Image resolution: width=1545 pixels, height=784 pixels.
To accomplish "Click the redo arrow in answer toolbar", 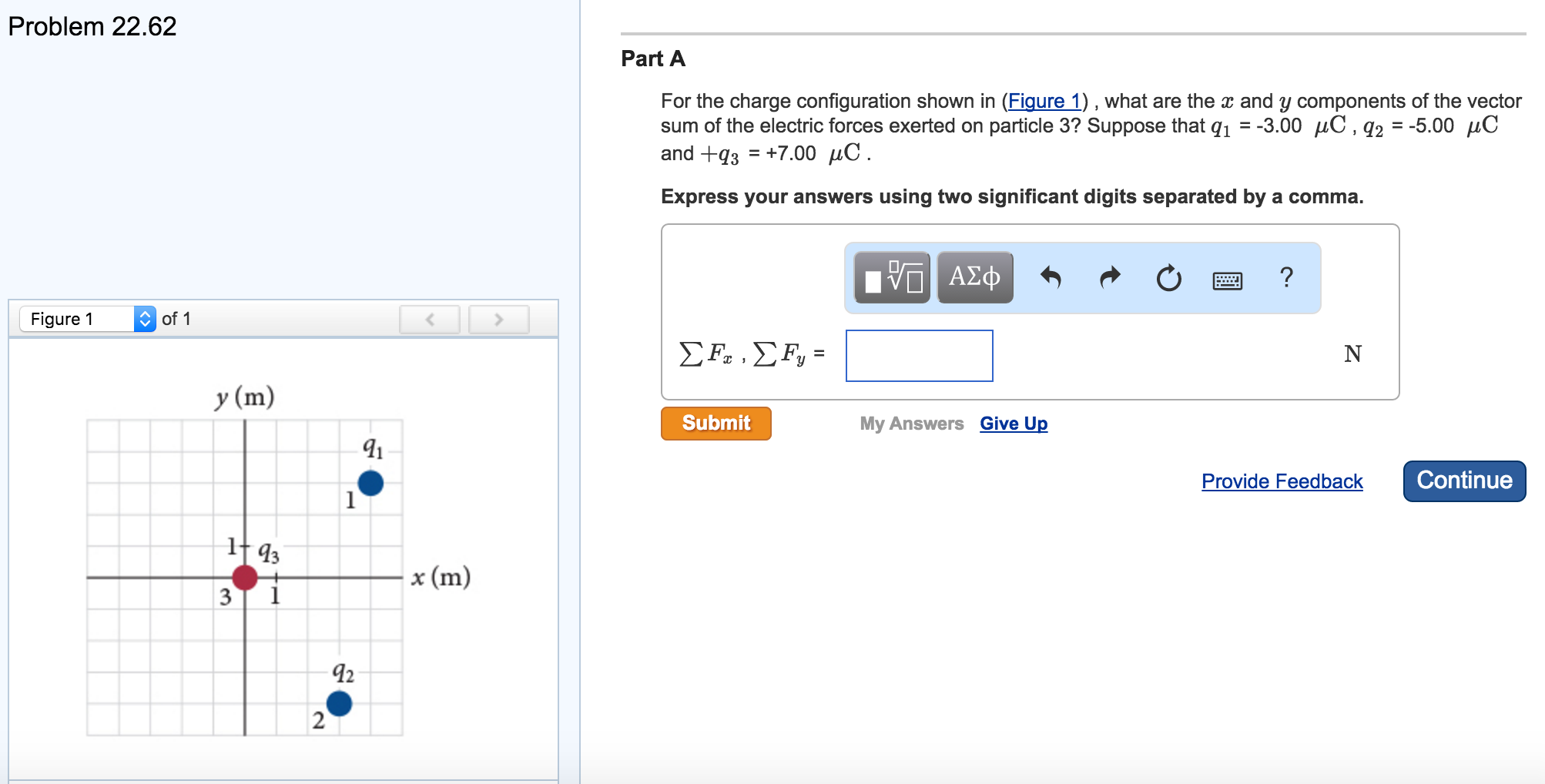I will (1110, 277).
